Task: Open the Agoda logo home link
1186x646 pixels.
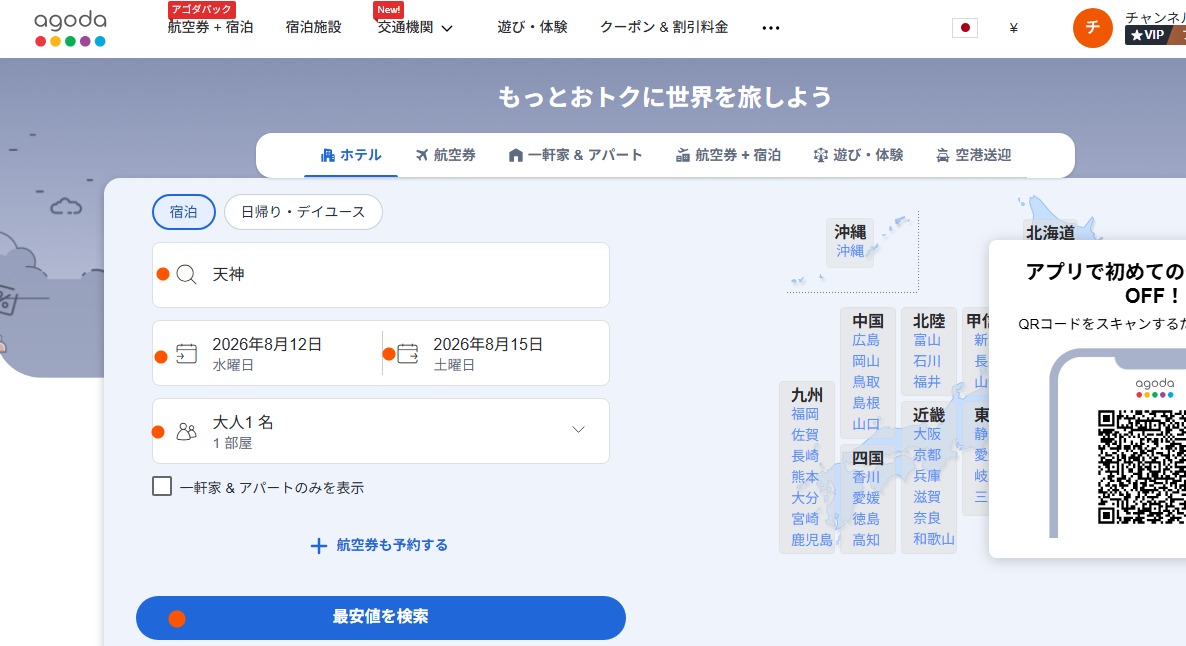Action: [70, 28]
